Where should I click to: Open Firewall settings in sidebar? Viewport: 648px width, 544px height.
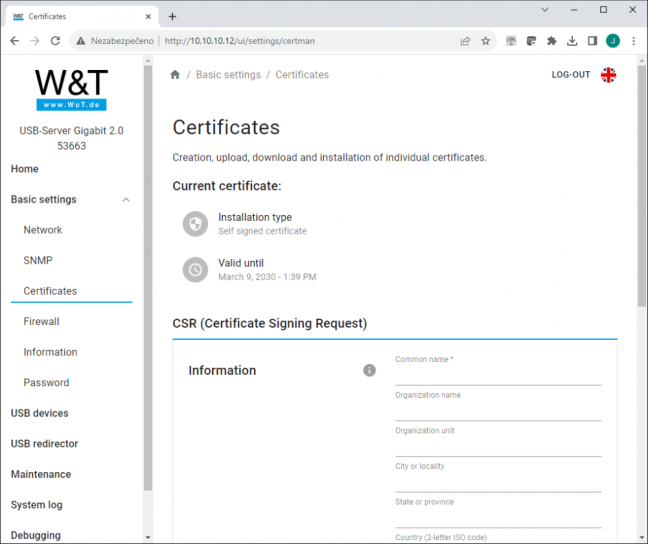(41, 322)
